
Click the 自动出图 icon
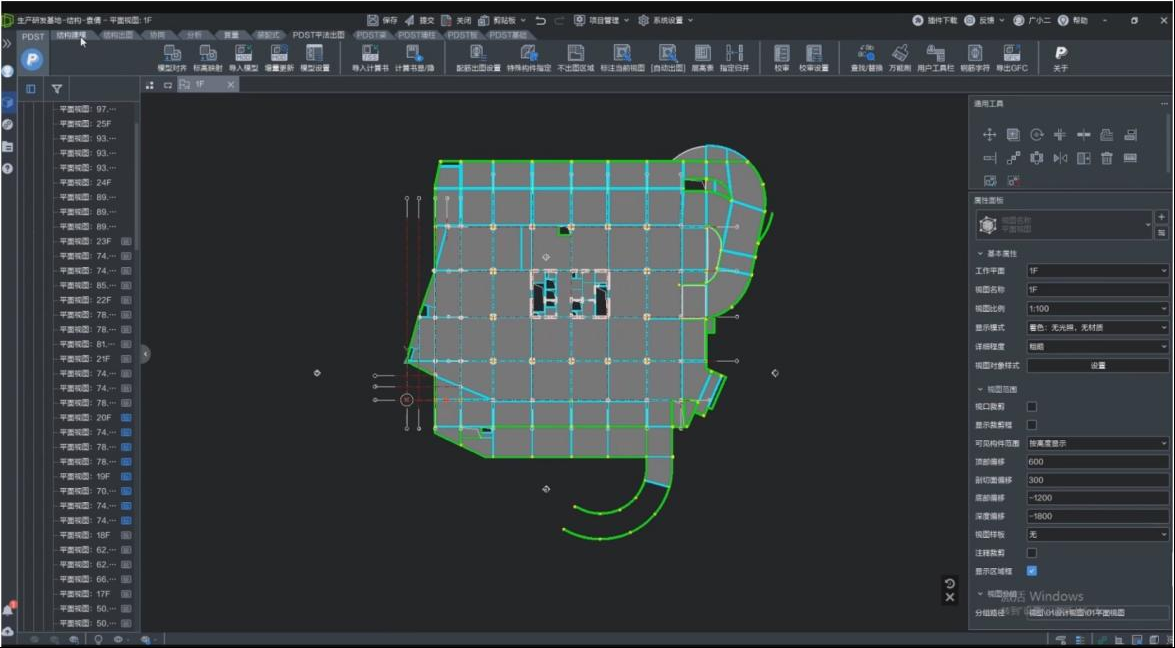667,53
